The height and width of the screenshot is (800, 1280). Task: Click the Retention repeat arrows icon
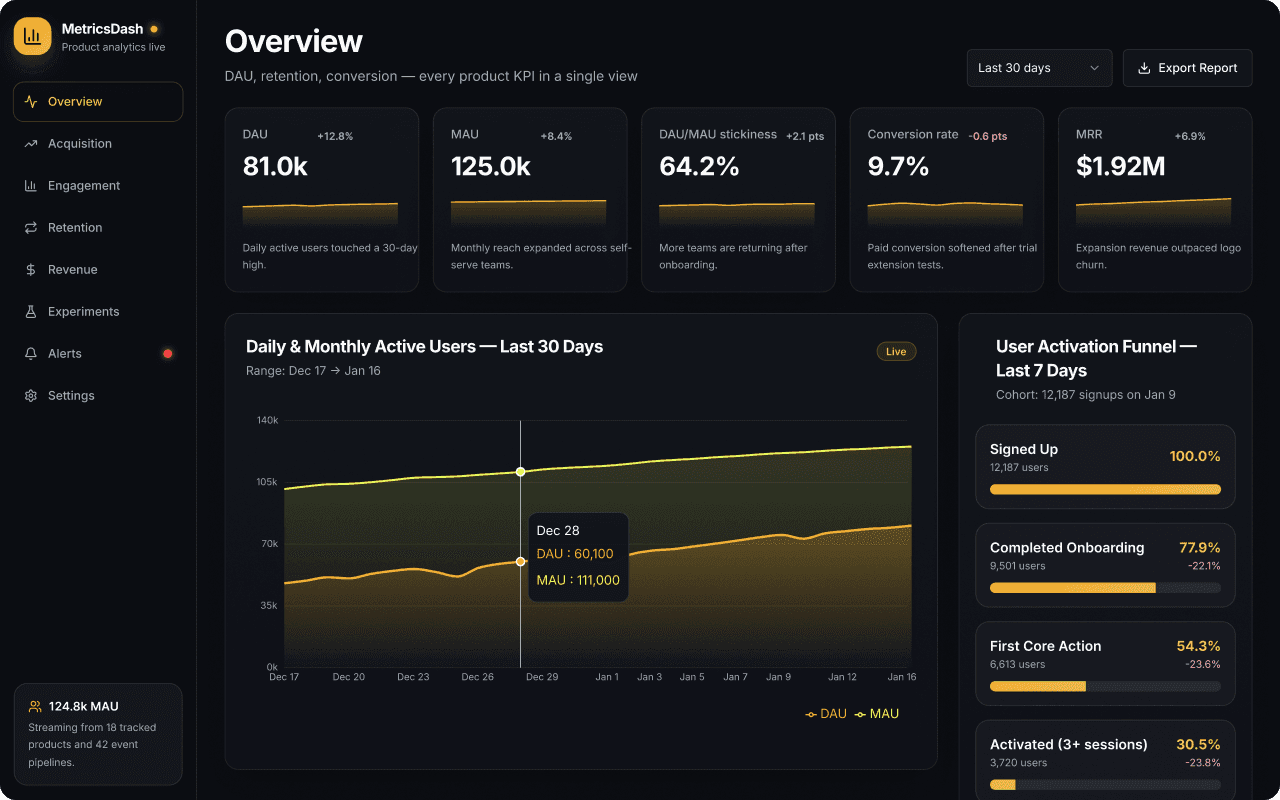pyautogui.click(x=31, y=228)
